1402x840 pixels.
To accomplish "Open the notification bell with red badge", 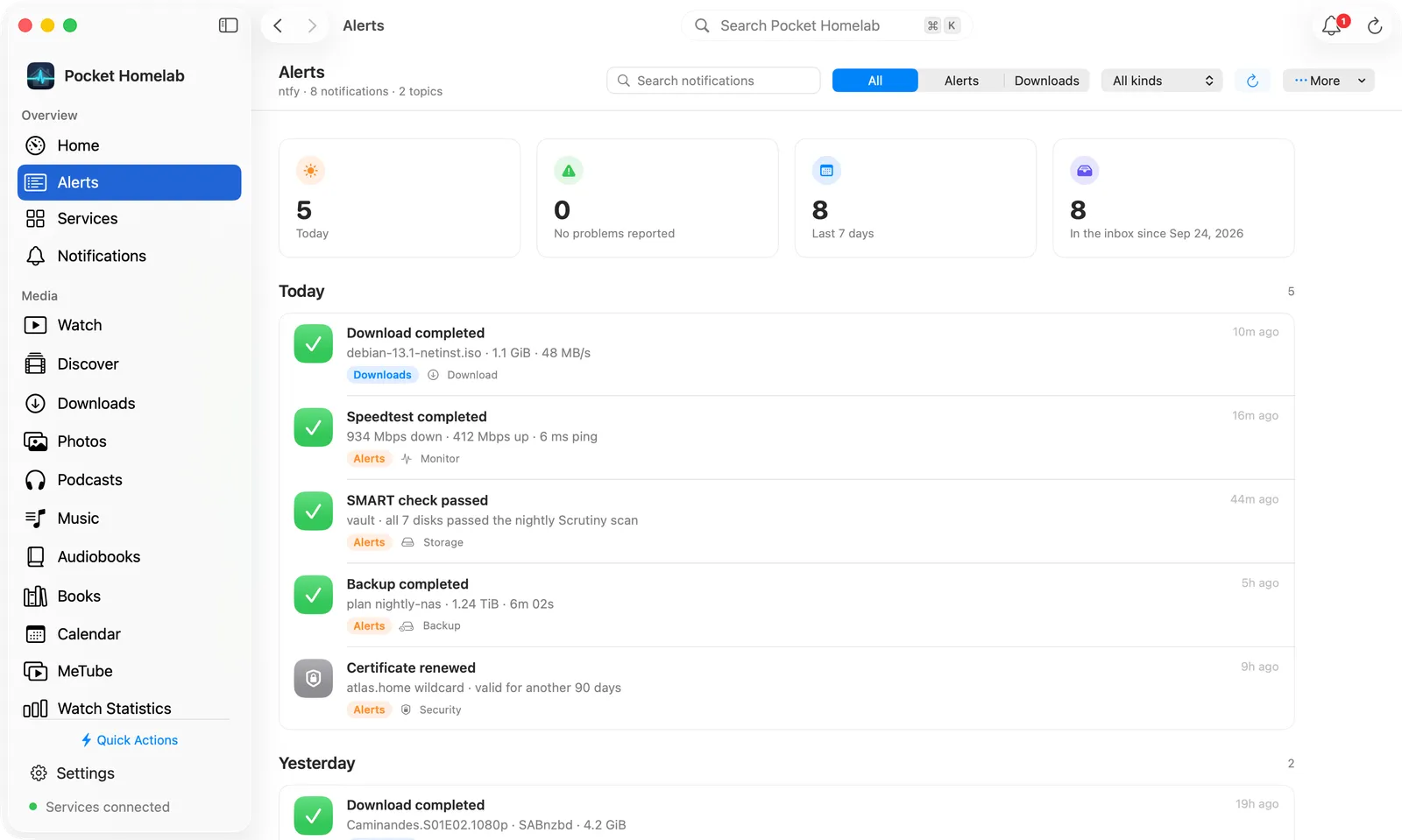I will (x=1333, y=25).
